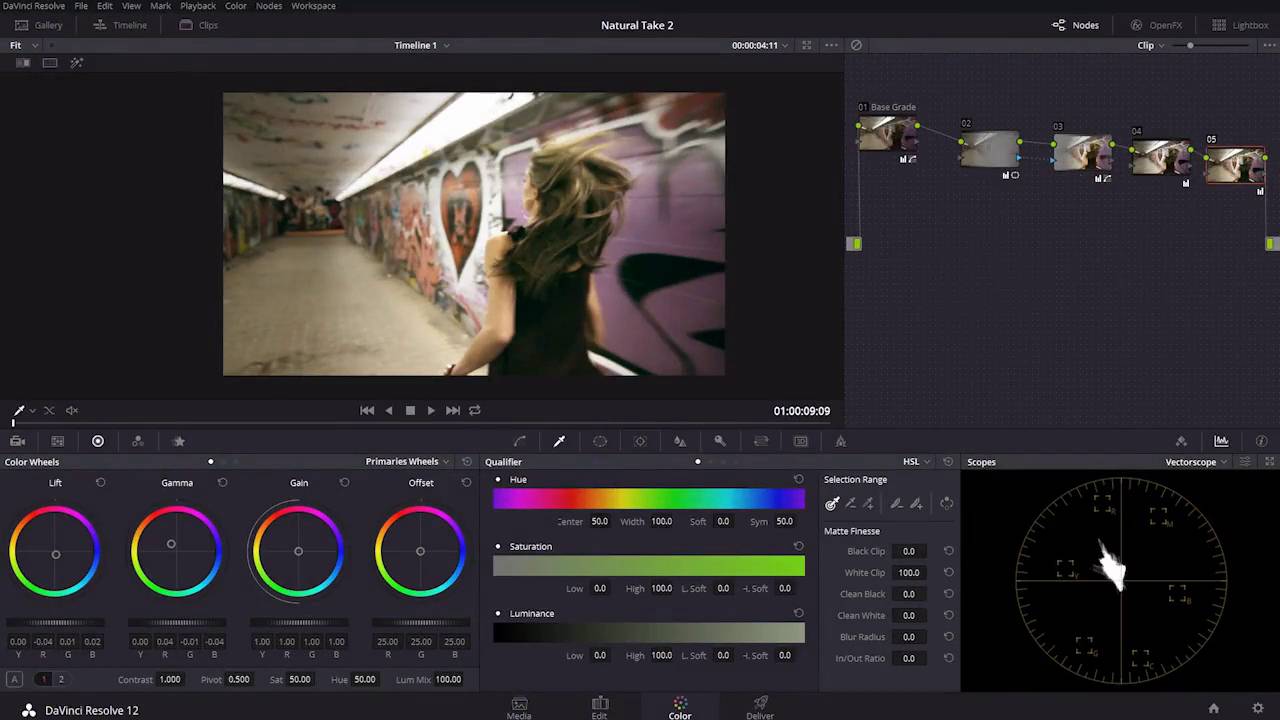Invert the qualifier selection
The width and height of the screenshot is (1280, 720).
(946, 504)
